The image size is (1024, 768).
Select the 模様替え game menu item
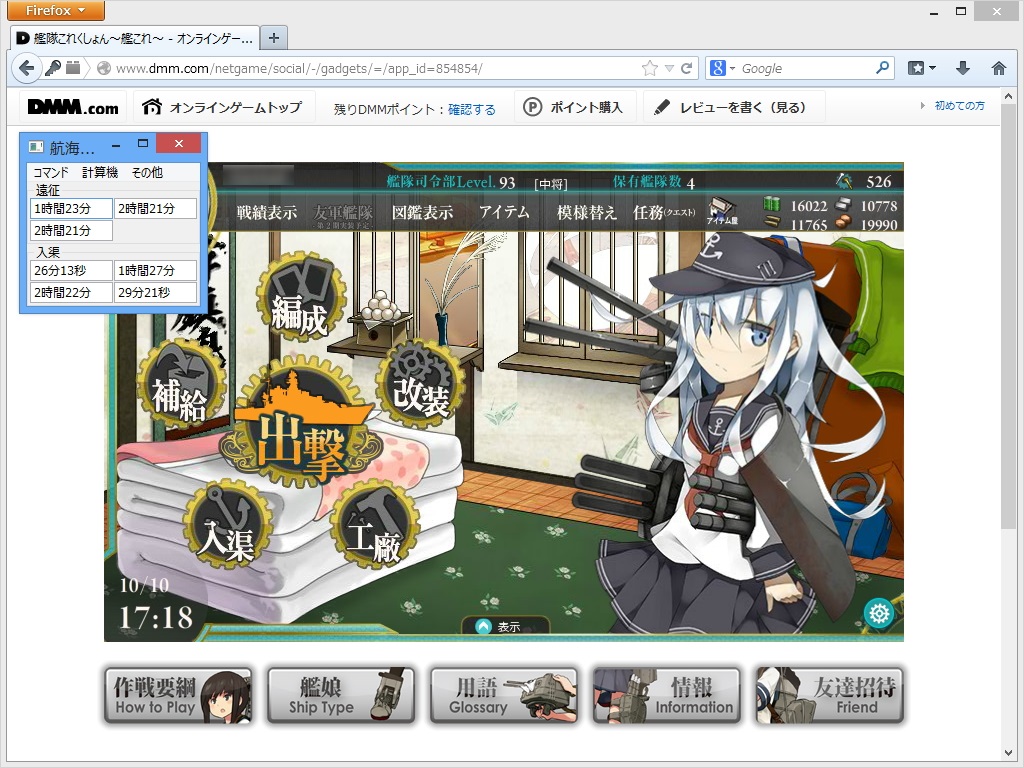tap(586, 212)
